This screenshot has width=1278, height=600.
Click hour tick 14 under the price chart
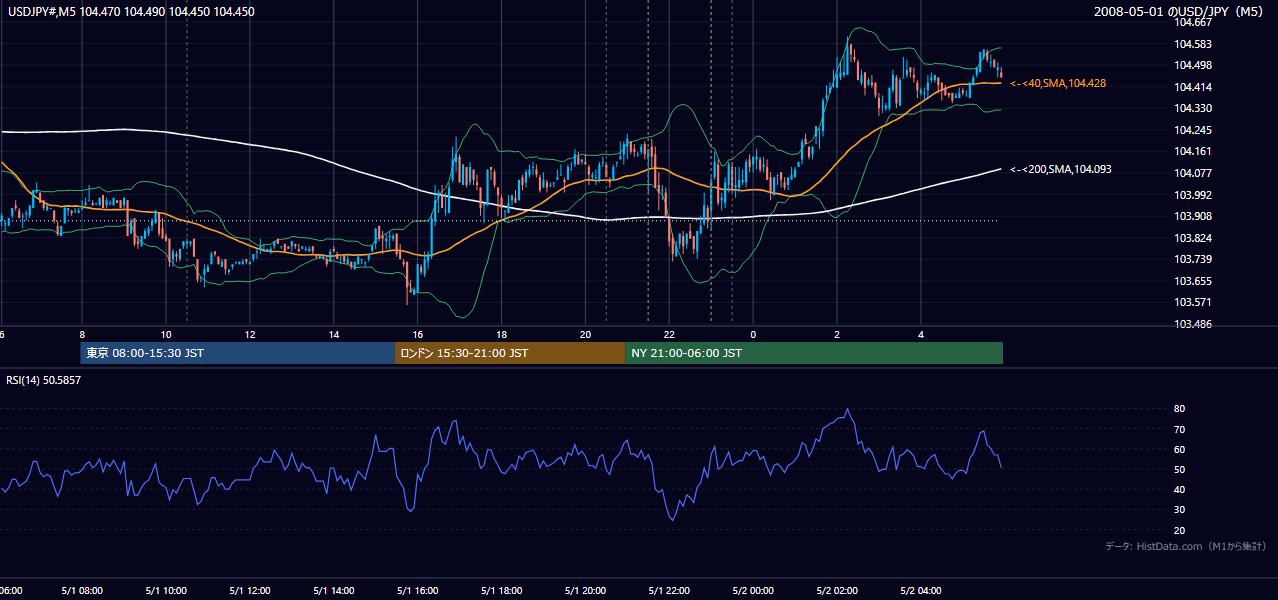334,334
